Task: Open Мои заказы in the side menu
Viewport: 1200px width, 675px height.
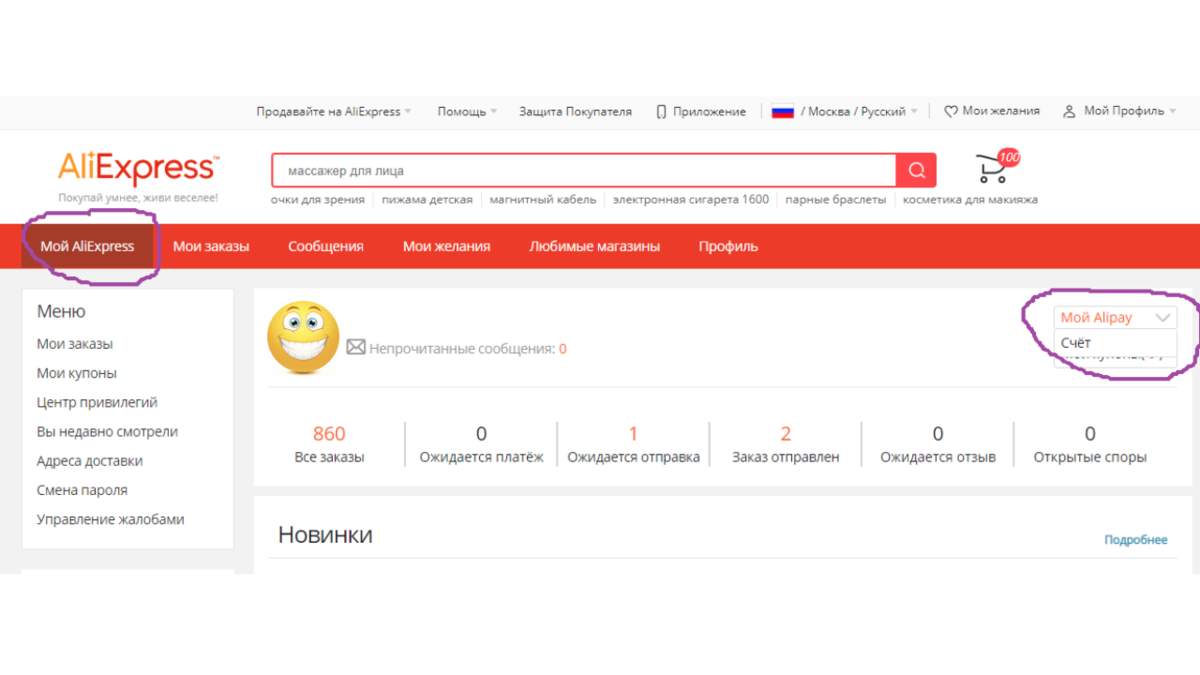Action: [x=75, y=344]
